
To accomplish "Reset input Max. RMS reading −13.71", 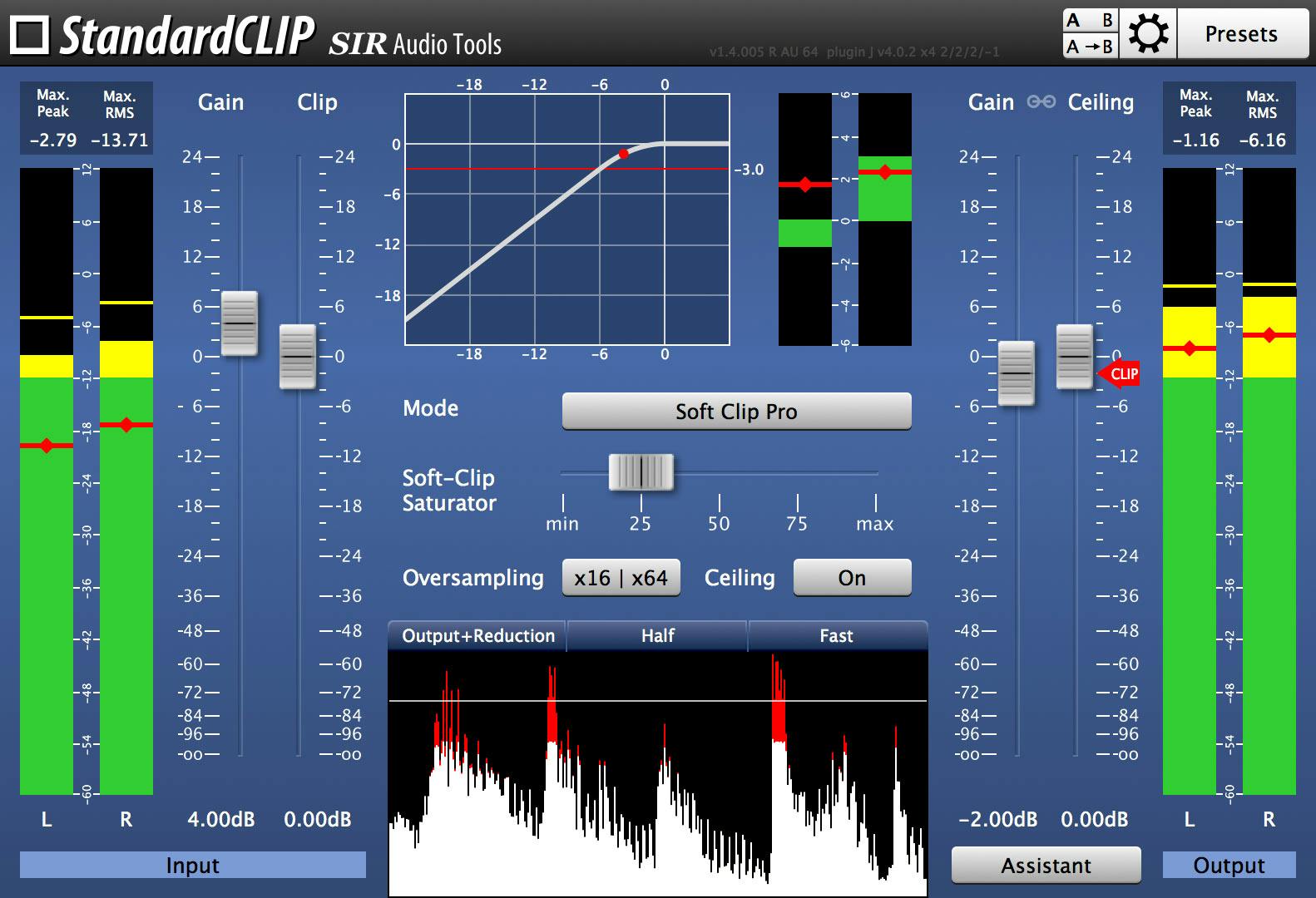I will pyautogui.click(x=119, y=140).
